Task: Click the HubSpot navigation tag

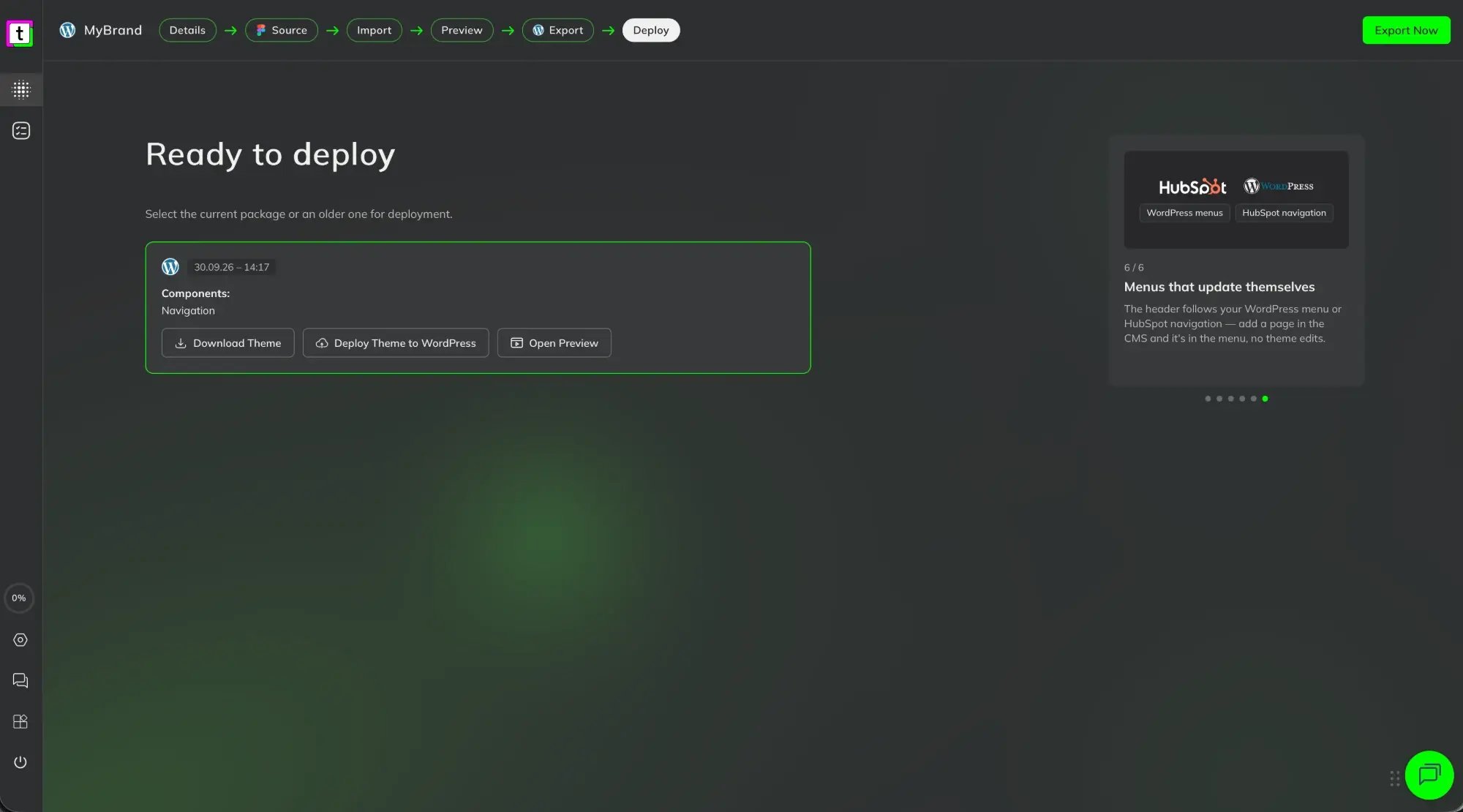Action: [x=1284, y=213]
